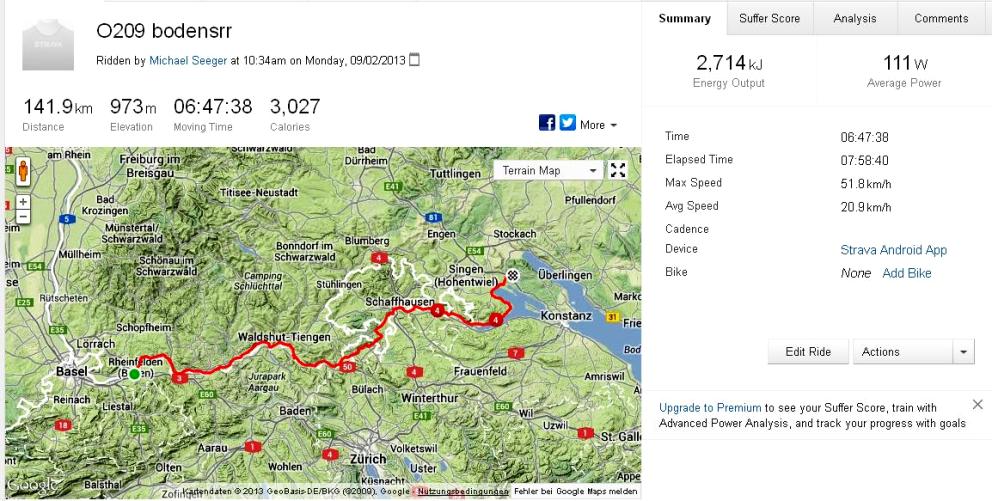Go to the Comments tab

tap(941, 18)
